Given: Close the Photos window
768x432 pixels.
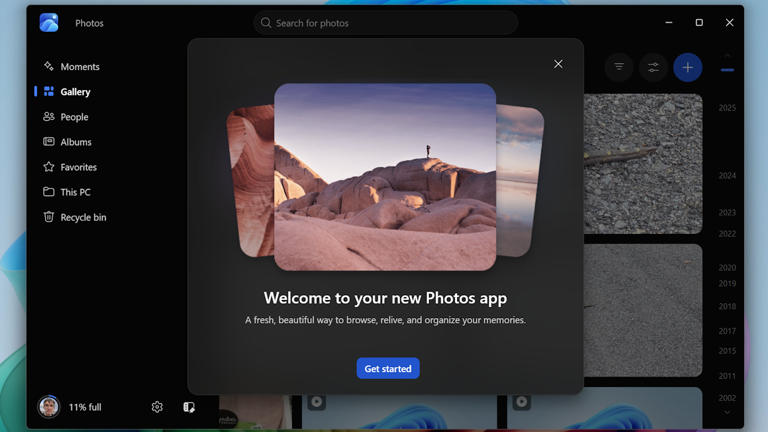Looking at the screenshot, I should [x=729, y=23].
